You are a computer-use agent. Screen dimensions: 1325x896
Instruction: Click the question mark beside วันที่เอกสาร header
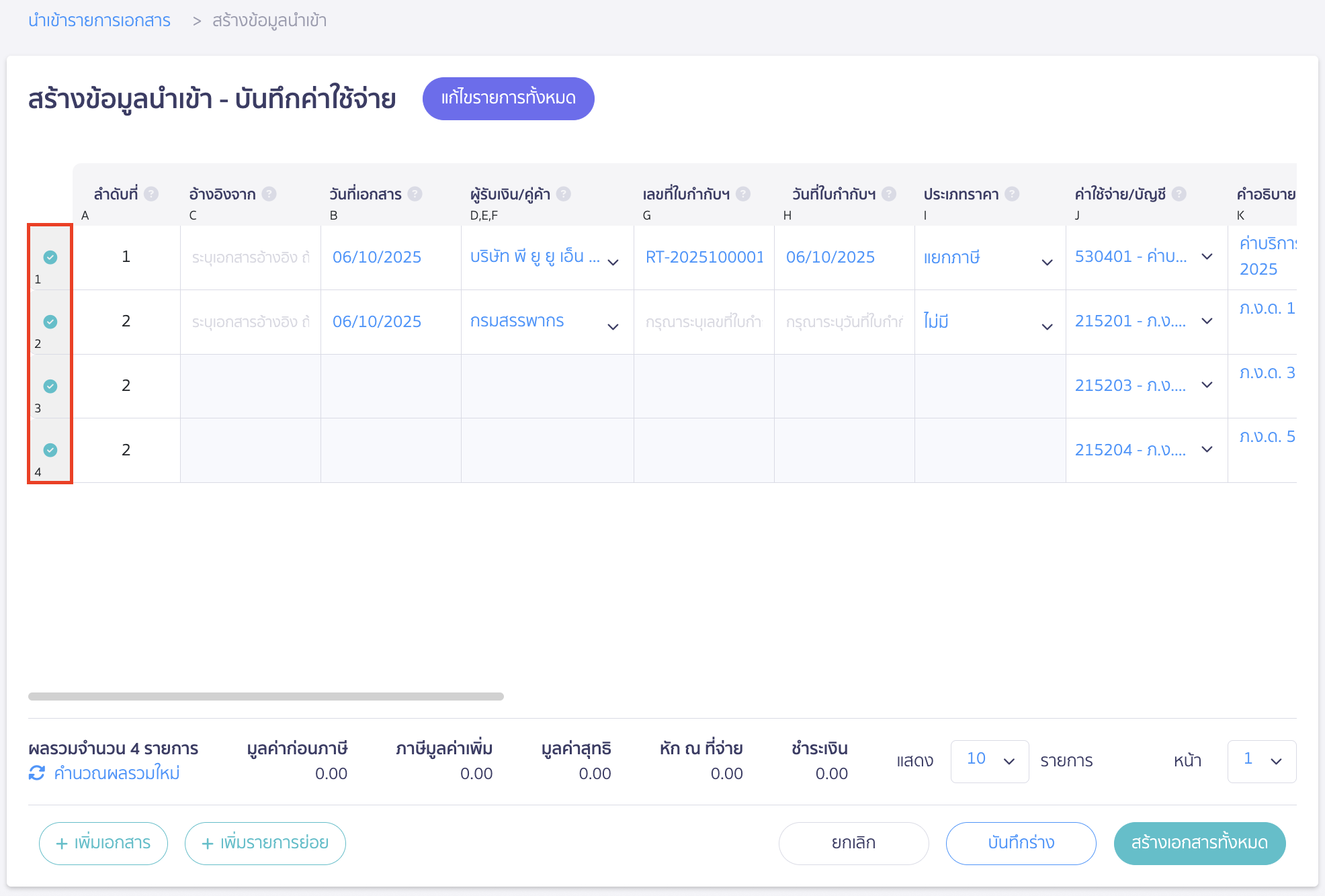pos(416,193)
